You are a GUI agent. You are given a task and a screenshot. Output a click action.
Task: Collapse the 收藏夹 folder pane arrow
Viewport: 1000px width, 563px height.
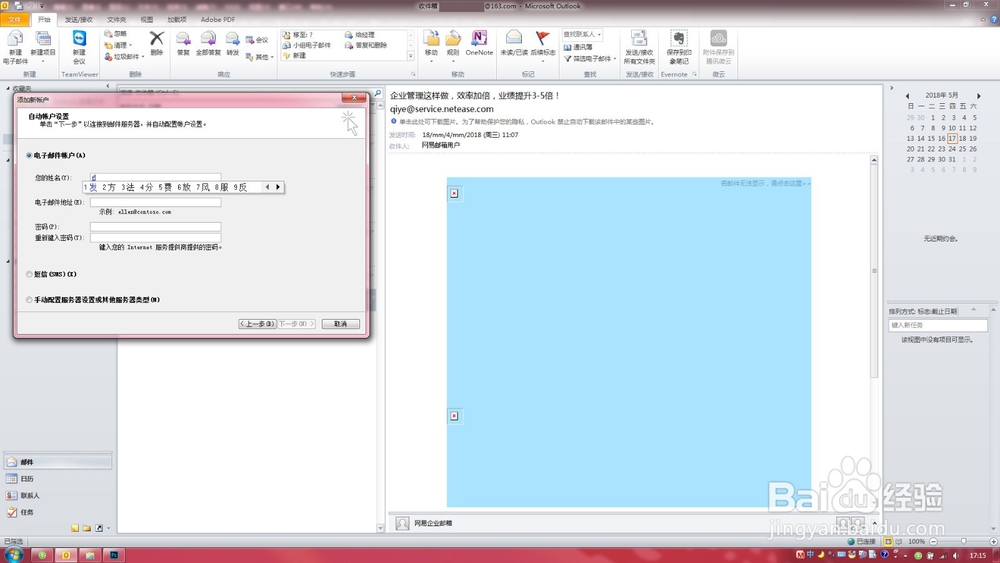tap(107, 86)
